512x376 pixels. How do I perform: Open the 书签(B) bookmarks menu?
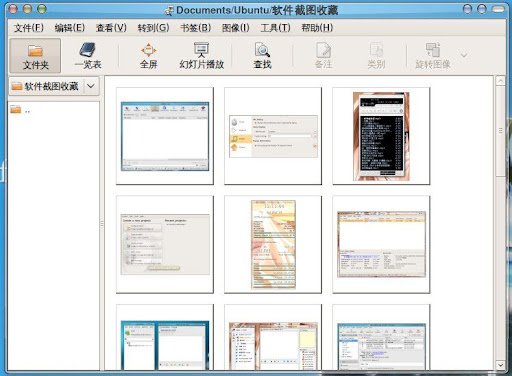point(196,28)
